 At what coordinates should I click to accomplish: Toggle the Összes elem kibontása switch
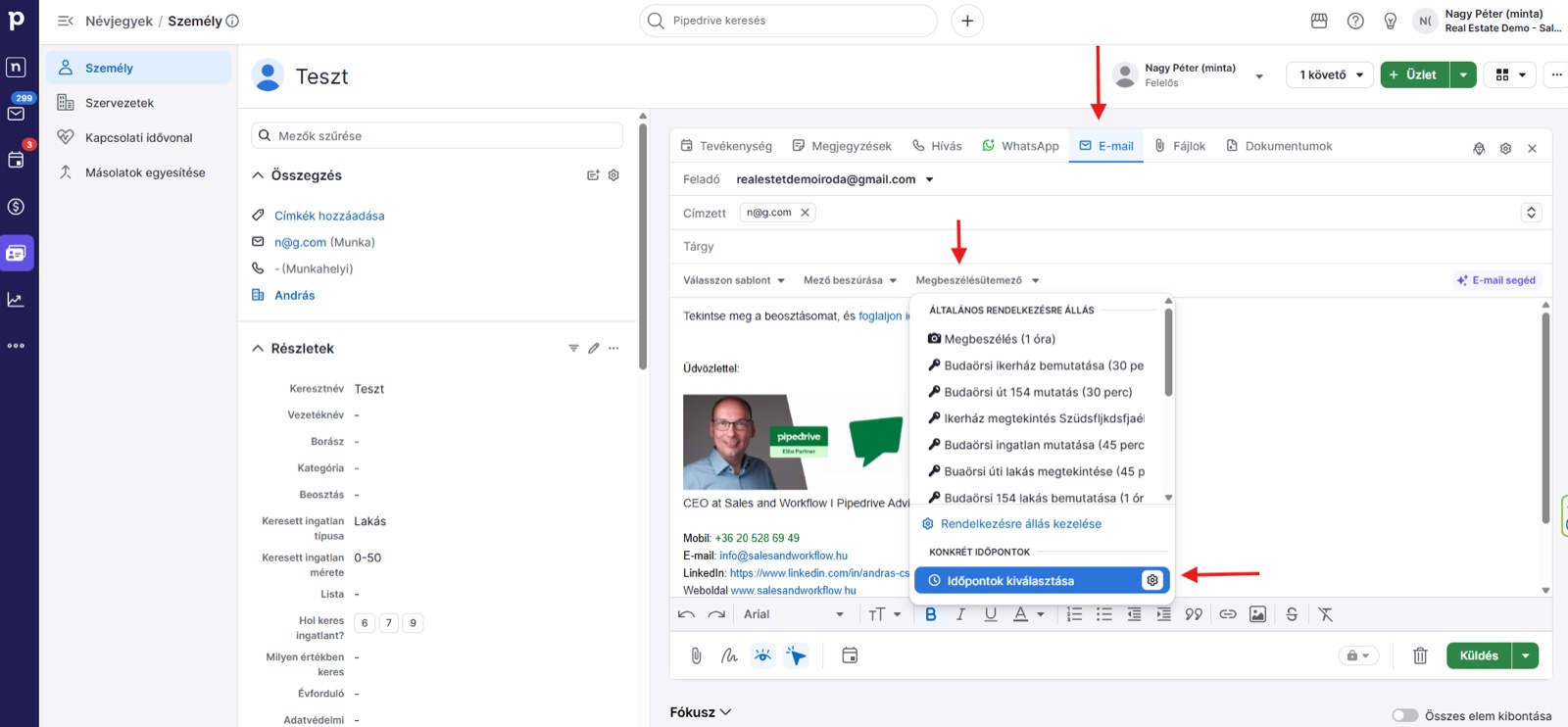point(1405,715)
